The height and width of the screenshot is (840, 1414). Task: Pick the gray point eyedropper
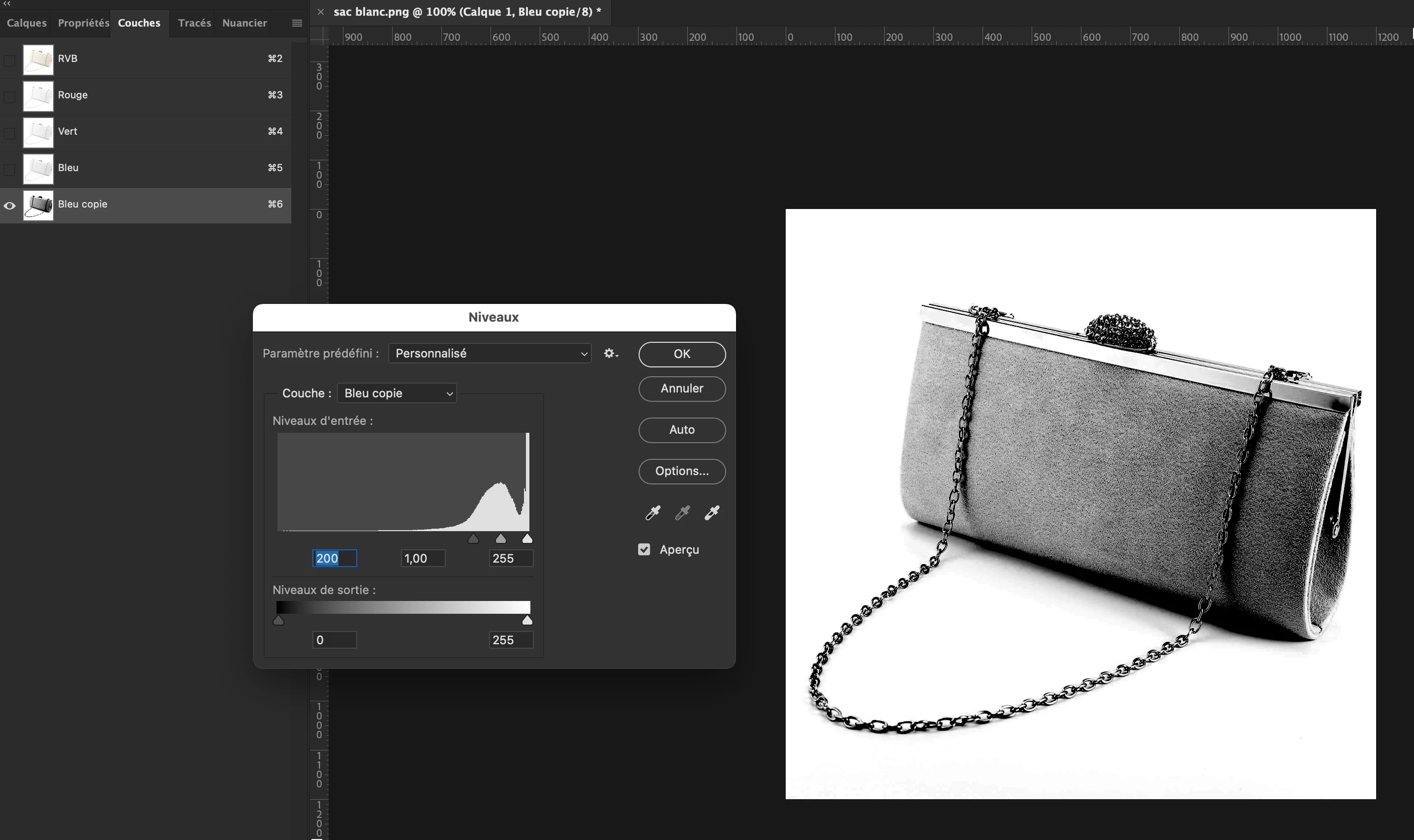click(x=682, y=513)
